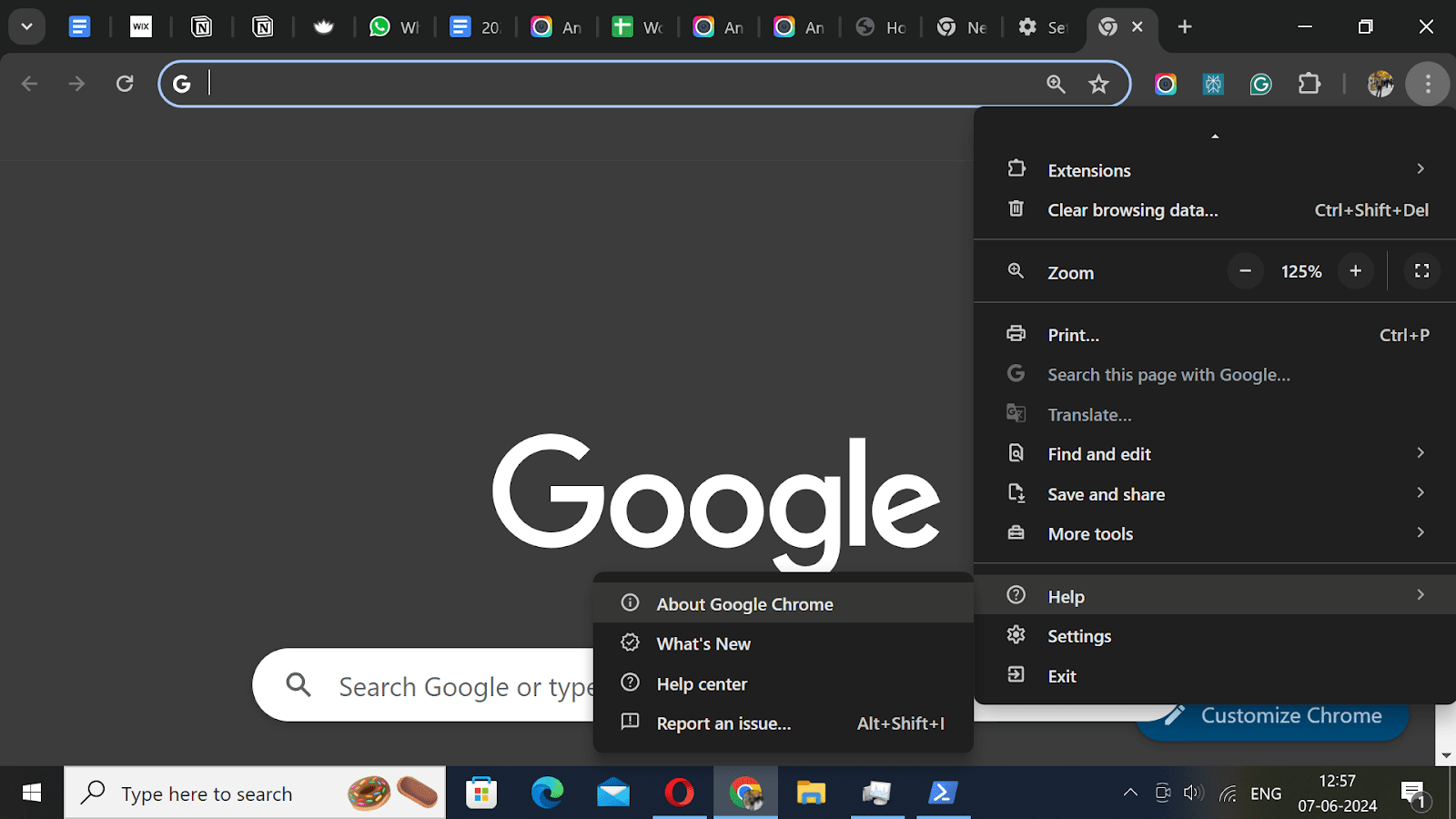Image resolution: width=1456 pixels, height=819 pixels.
Task: Enter full screen using the zoom fullscreen icon
Action: pyautogui.click(x=1421, y=270)
